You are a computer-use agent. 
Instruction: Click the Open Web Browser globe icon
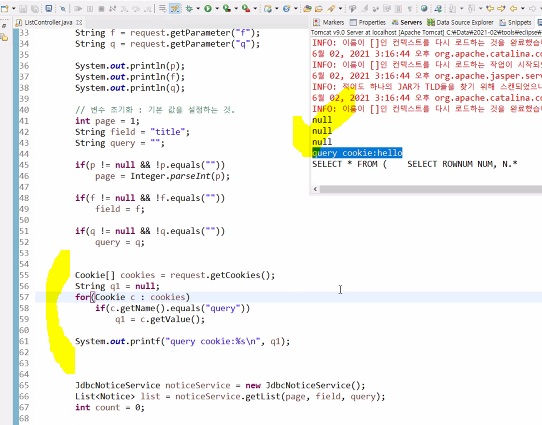tap(424, 9)
